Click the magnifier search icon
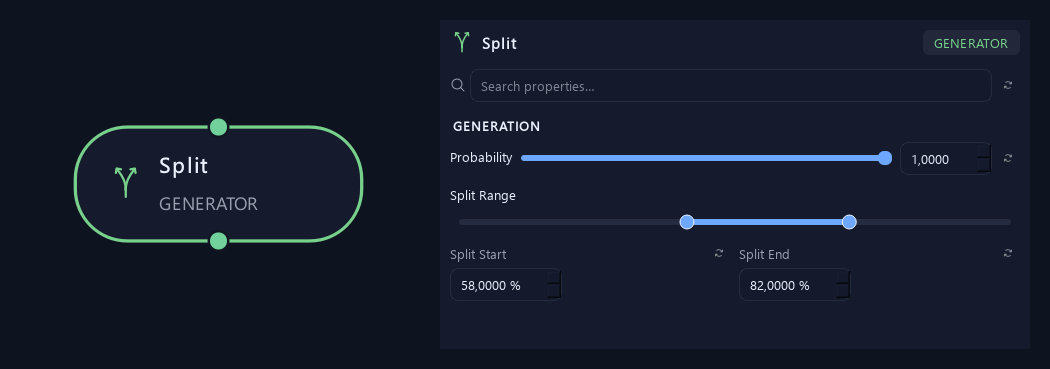The image size is (1050, 369). (x=458, y=85)
